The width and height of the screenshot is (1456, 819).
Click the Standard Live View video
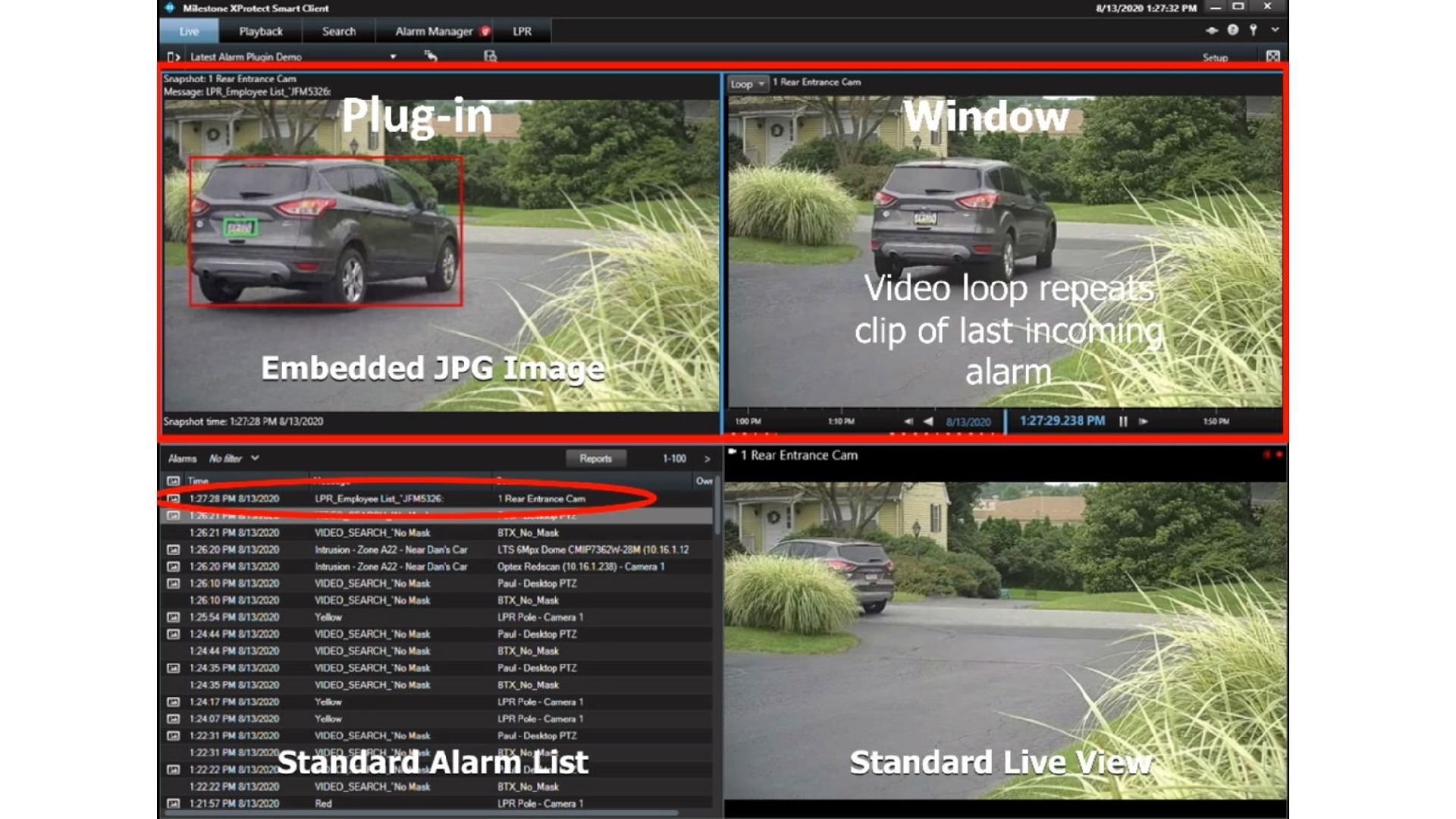[x=1006, y=639]
